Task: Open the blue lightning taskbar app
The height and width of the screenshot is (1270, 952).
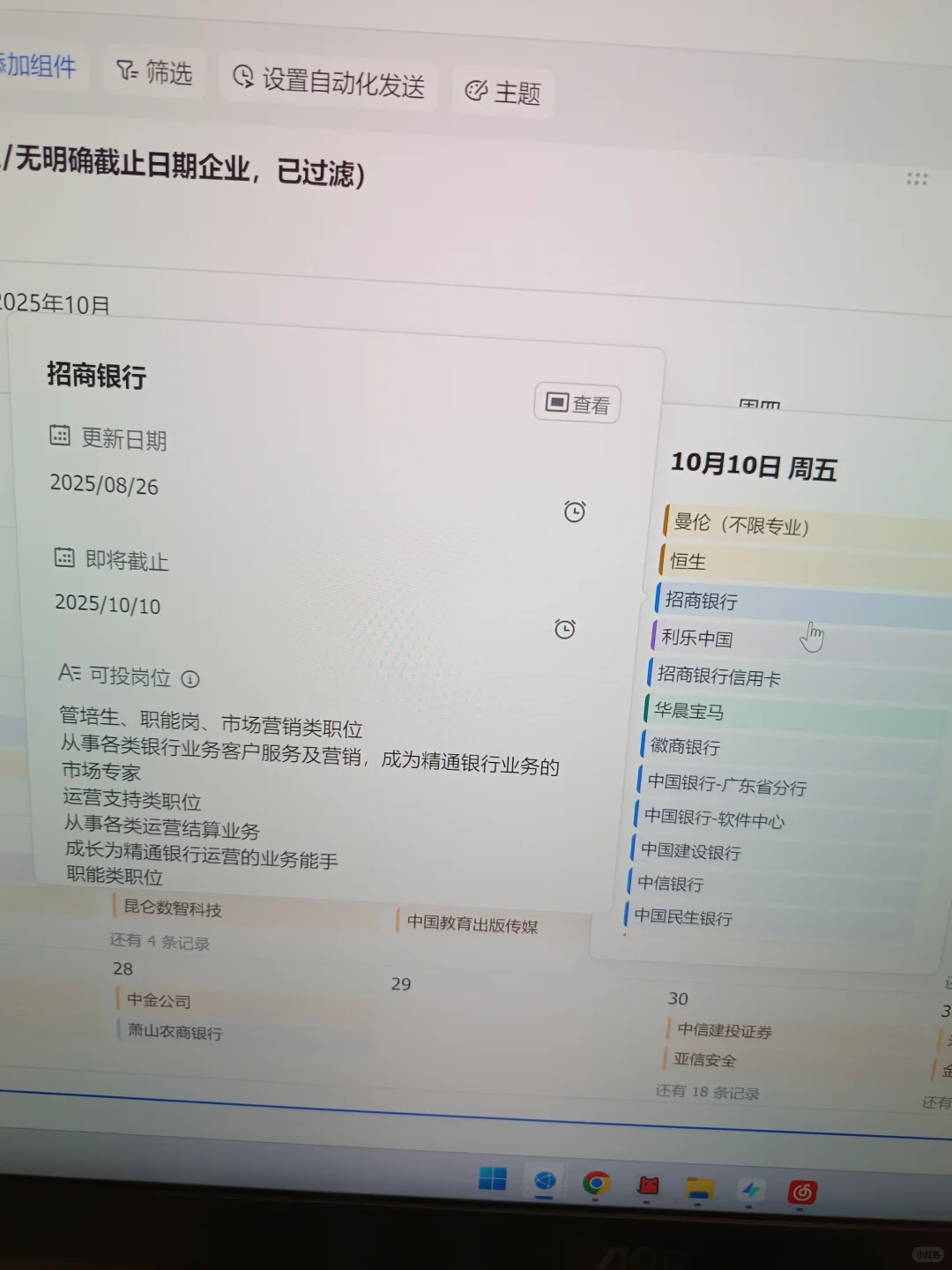Action: tap(751, 1192)
